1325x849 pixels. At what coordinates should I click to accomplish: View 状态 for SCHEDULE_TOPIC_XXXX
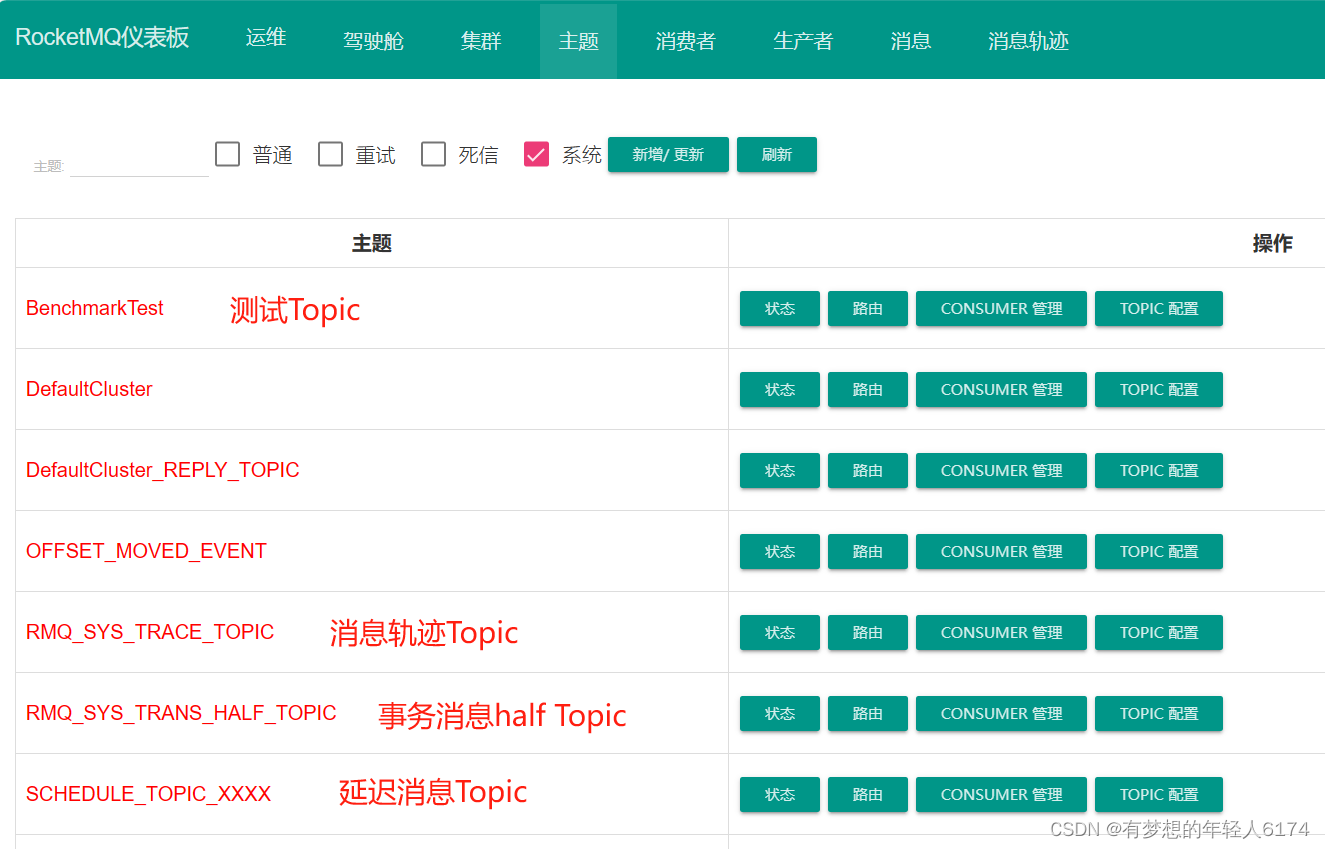(780, 795)
